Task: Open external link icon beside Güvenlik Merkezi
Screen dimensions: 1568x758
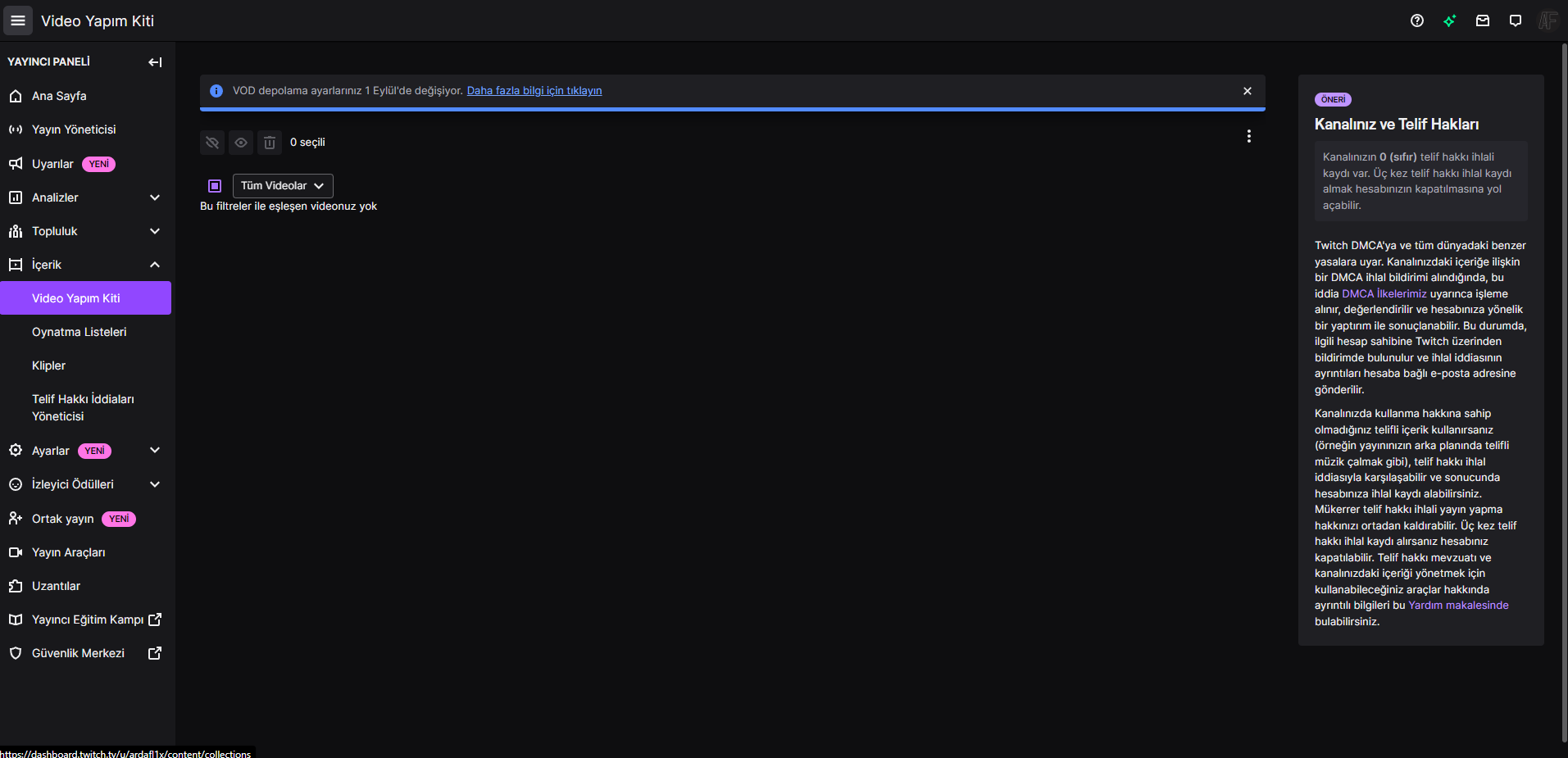Action: point(155,653)
